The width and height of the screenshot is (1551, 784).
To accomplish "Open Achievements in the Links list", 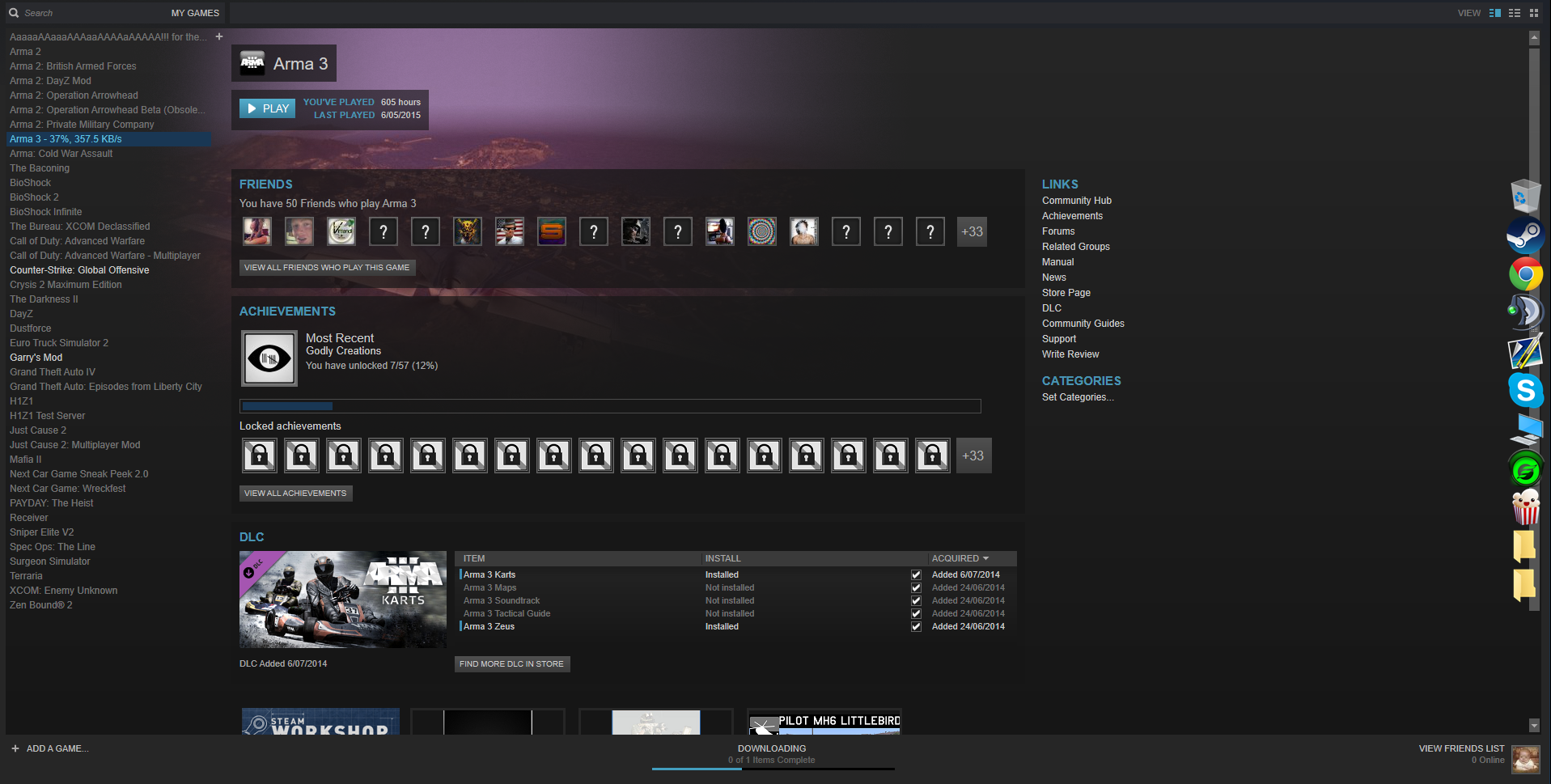I will [x=1072, y=216].
